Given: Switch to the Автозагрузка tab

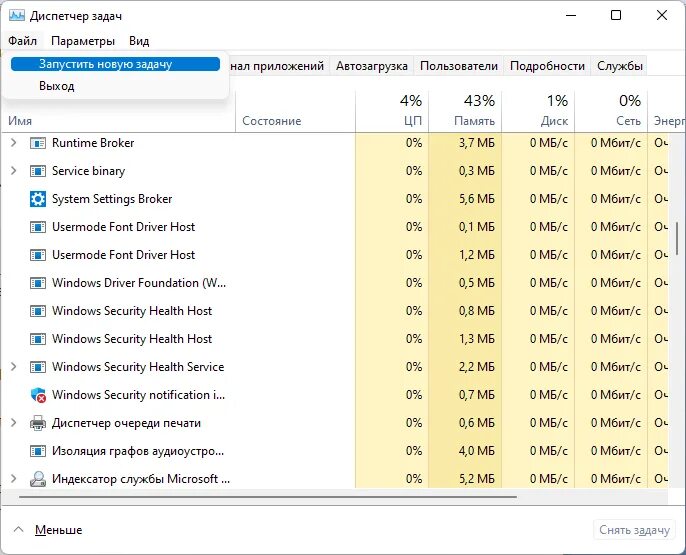Looking at the screenshot, I should [372, 66].
